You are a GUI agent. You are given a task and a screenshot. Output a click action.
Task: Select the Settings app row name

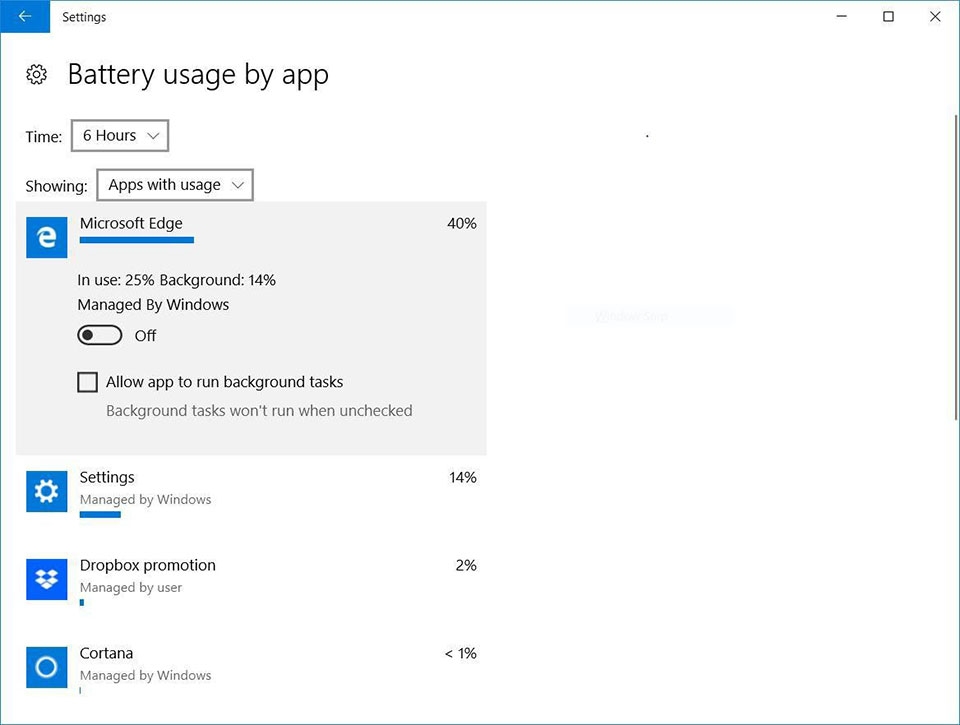click(107, 477)
